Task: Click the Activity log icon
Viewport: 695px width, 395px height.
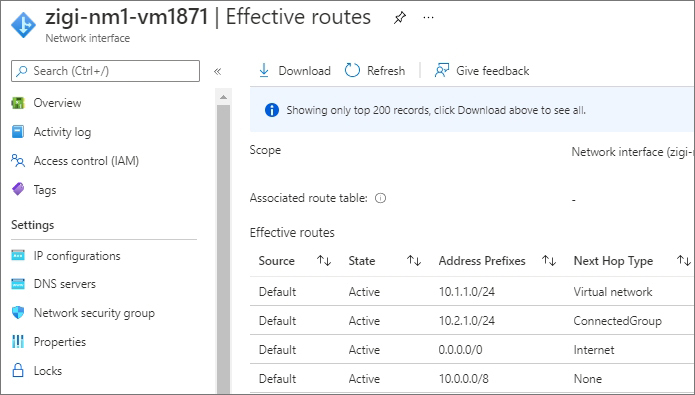Action: tap(18, 132)
